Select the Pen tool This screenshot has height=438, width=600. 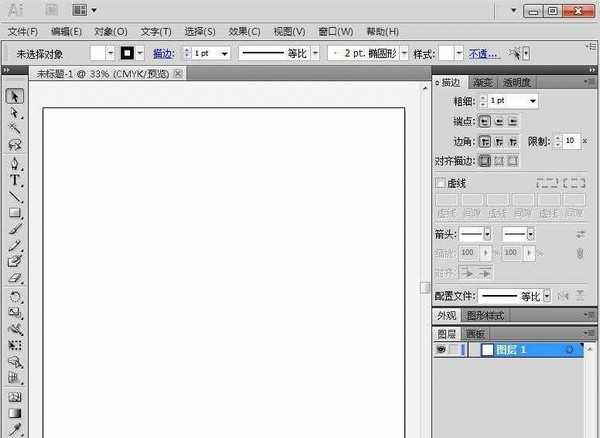(x=16, y=163)
